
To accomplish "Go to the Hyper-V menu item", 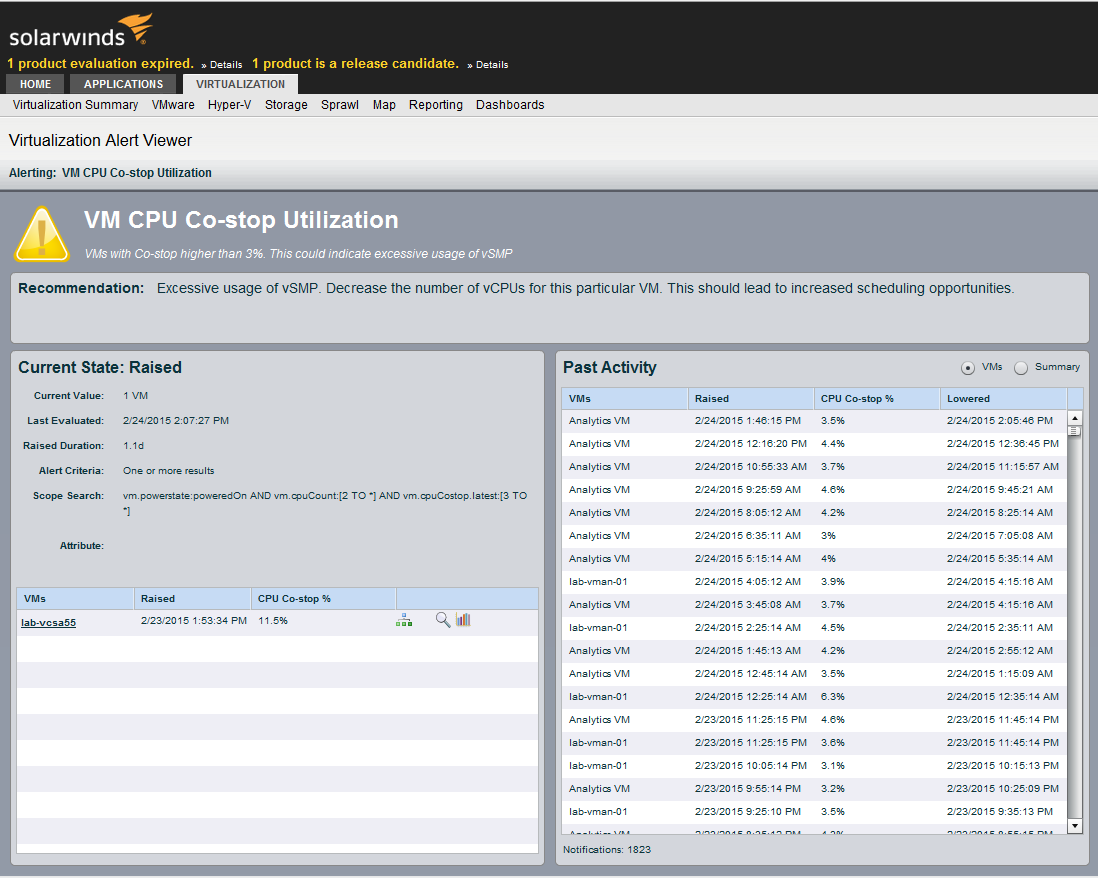I will pyautogui.click(x=230, y=105).
